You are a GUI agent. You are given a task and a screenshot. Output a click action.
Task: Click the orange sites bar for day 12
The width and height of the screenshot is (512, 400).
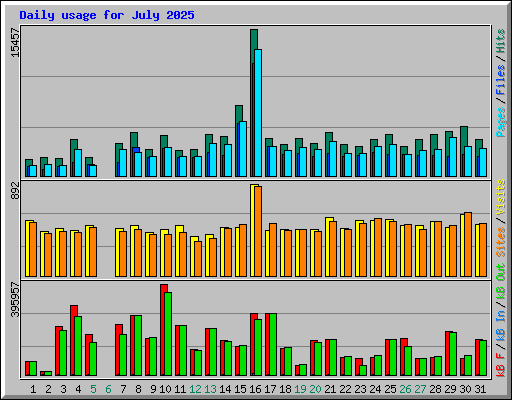click(198, 259)
